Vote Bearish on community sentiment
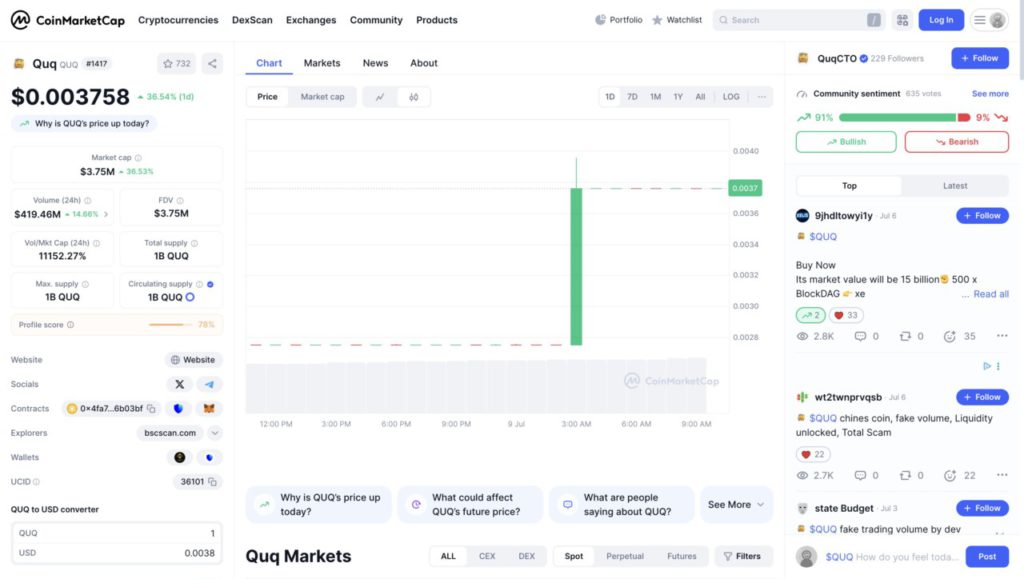Viewport: 1024px width, 579px height. coord(957,142)
